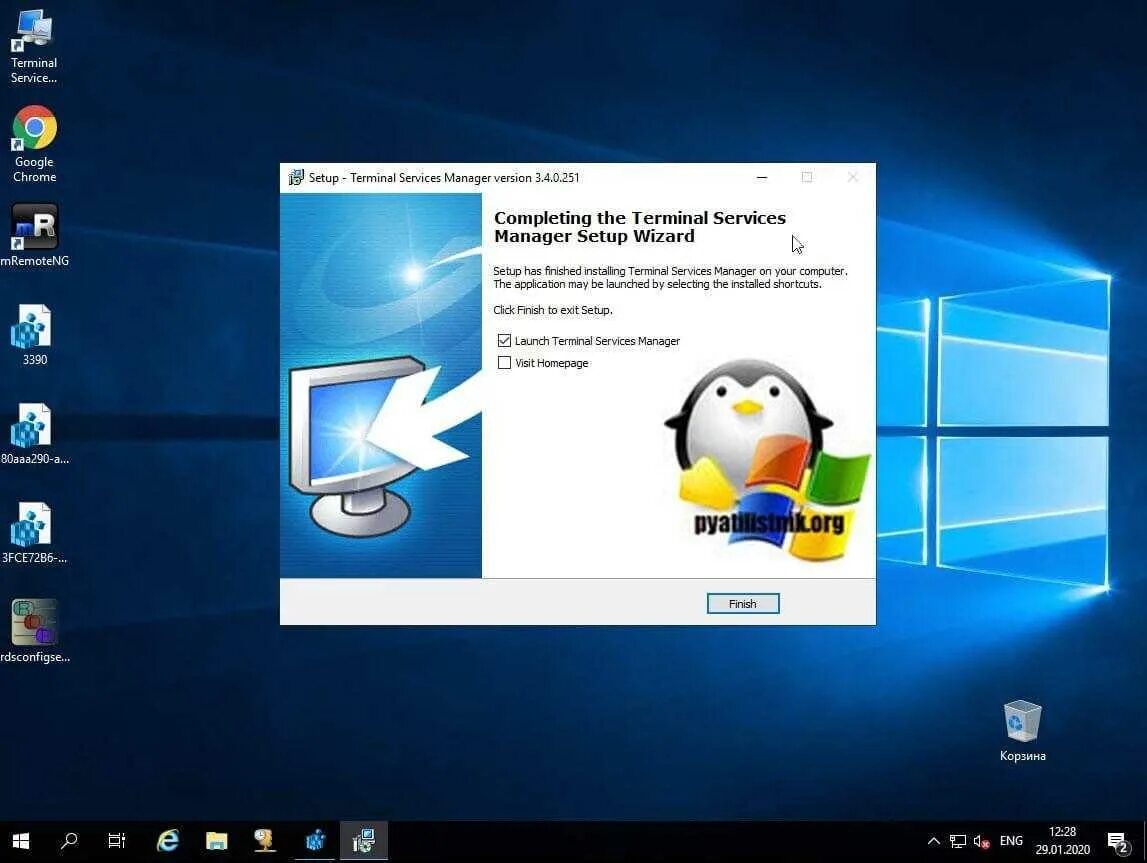Minimize the Setup wizard window
The width and height of the screenshot is (1147, 863).
[x=761, y=178]
